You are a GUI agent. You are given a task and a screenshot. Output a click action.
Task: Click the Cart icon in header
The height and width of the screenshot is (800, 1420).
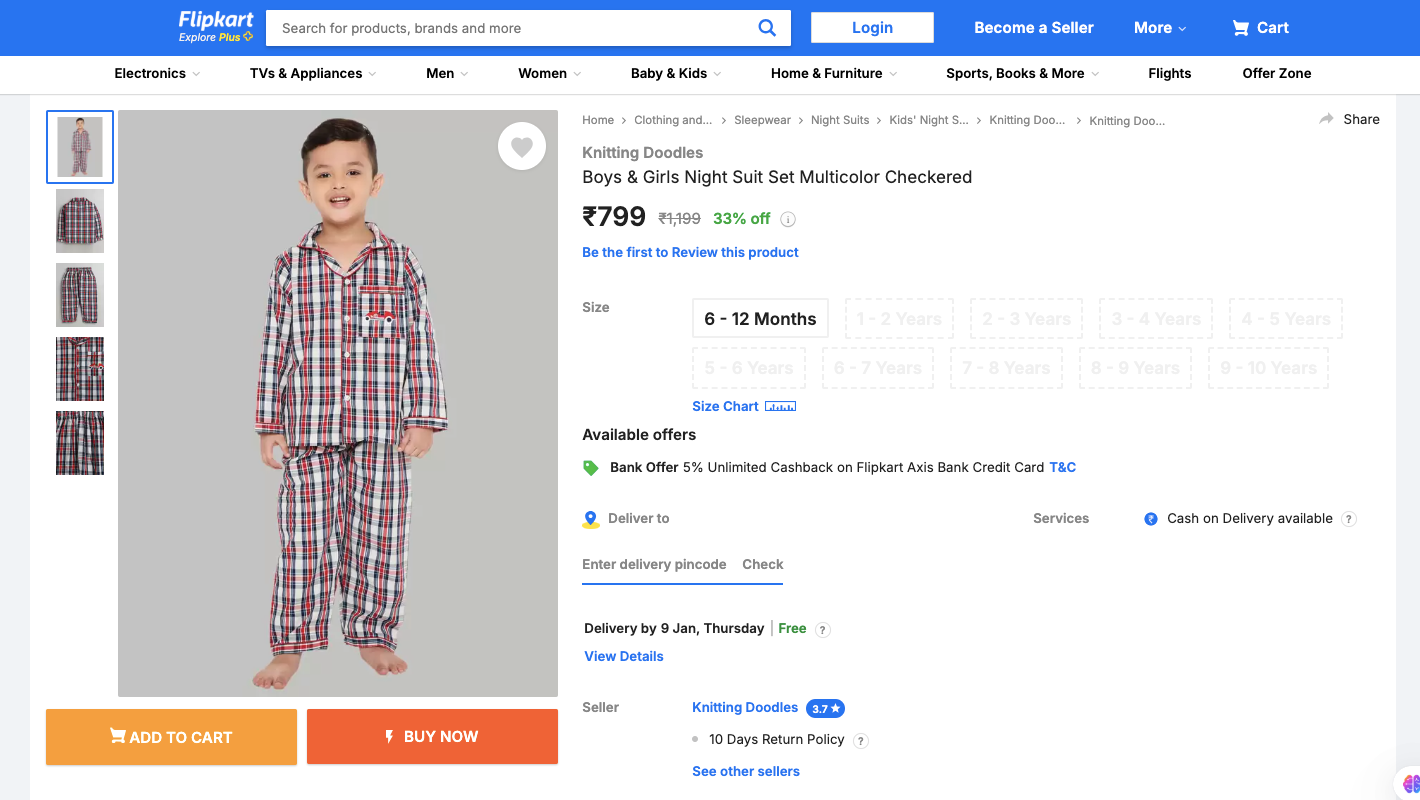[1241, 28]
